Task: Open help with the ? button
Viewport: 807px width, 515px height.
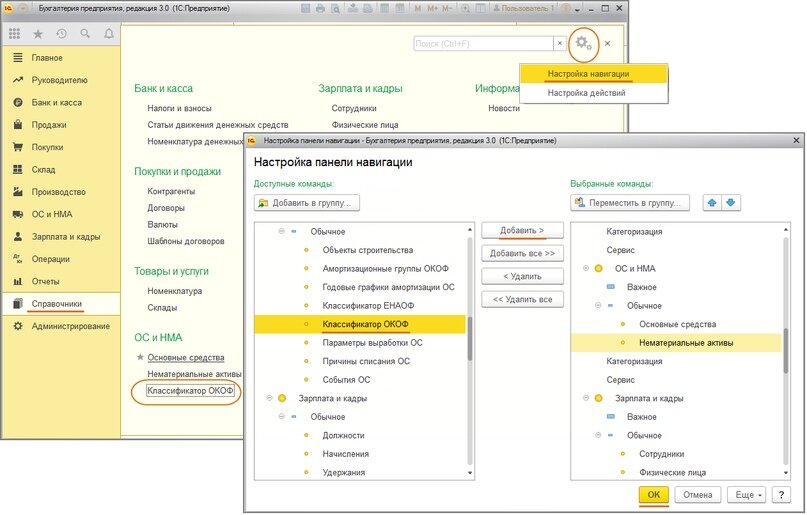Action: [x=781, y=495]
